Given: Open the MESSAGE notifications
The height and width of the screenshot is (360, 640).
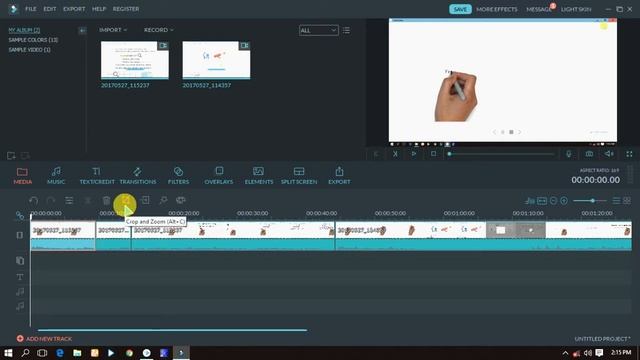Looking at the screenshot, I should [x=539, y=9].
